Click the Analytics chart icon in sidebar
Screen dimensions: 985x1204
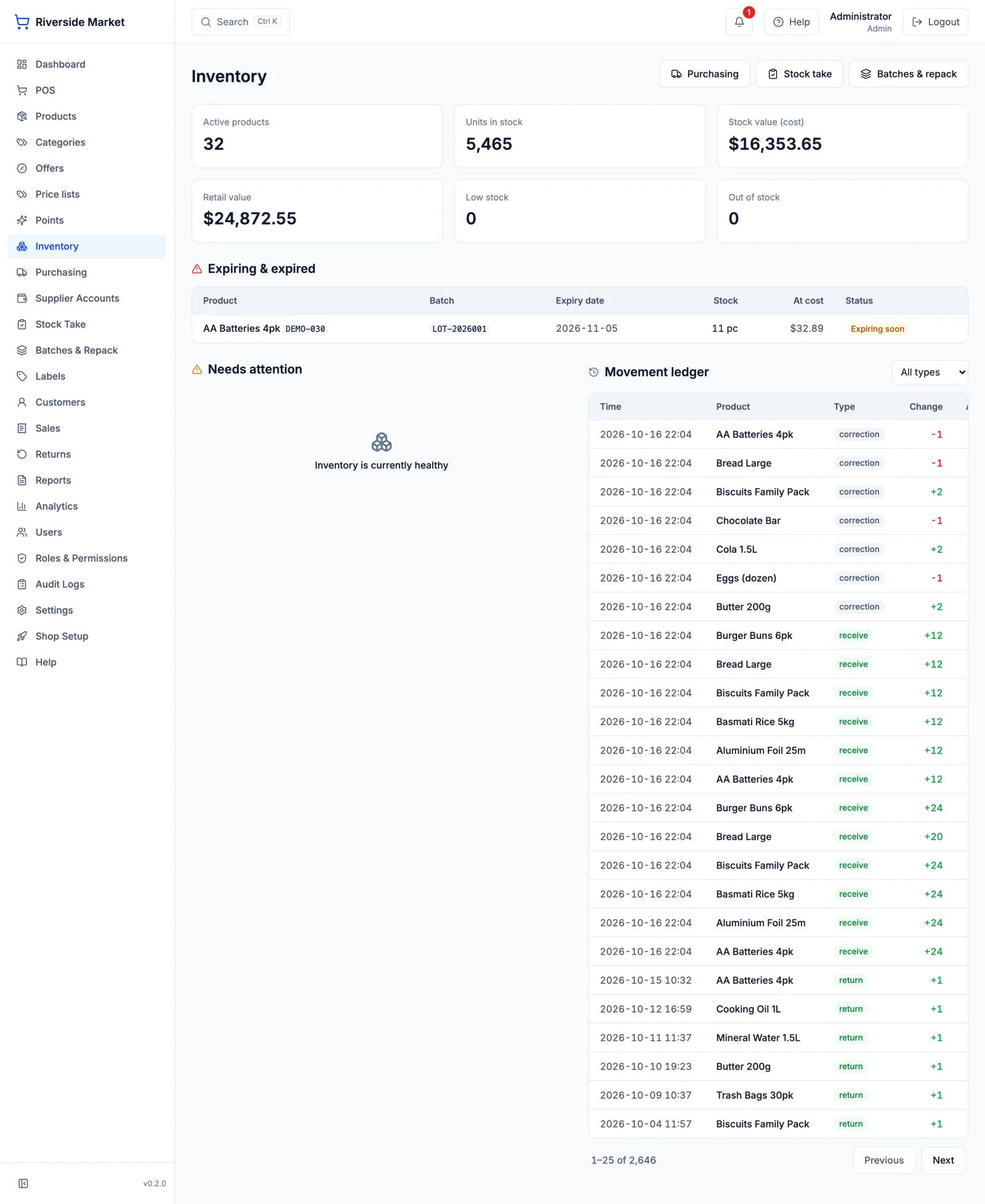[x=22, y=507]
